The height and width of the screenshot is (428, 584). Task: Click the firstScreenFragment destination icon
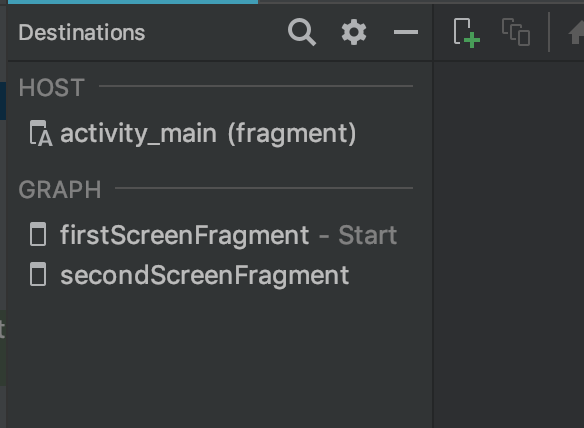pyautogui.click(x=38, y=234)
